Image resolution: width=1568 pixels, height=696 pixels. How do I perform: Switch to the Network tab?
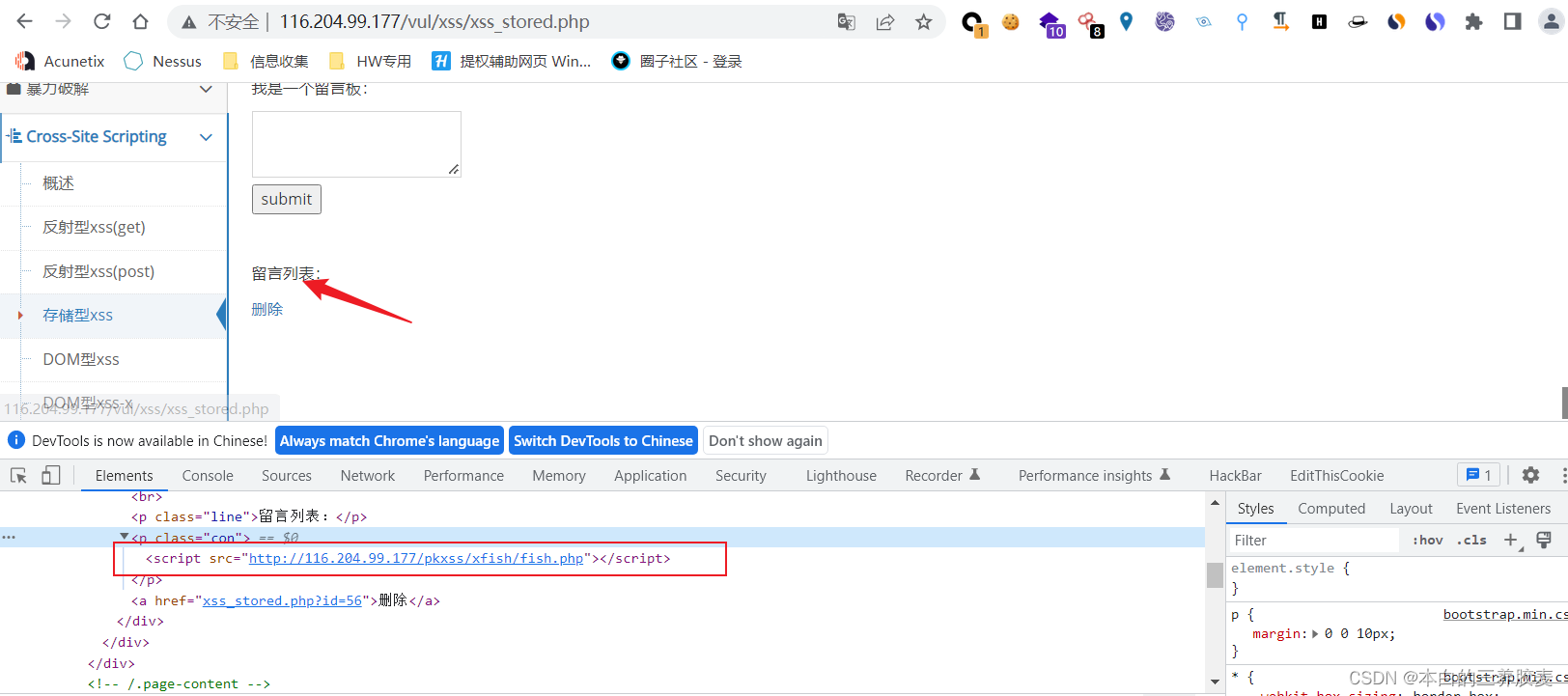coord(368,475)
